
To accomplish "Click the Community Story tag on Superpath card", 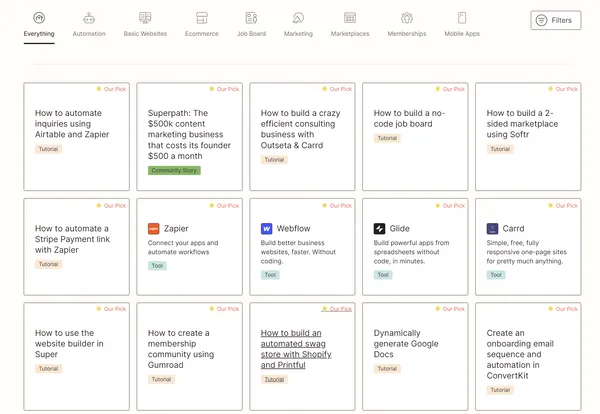I will point(174,170).
